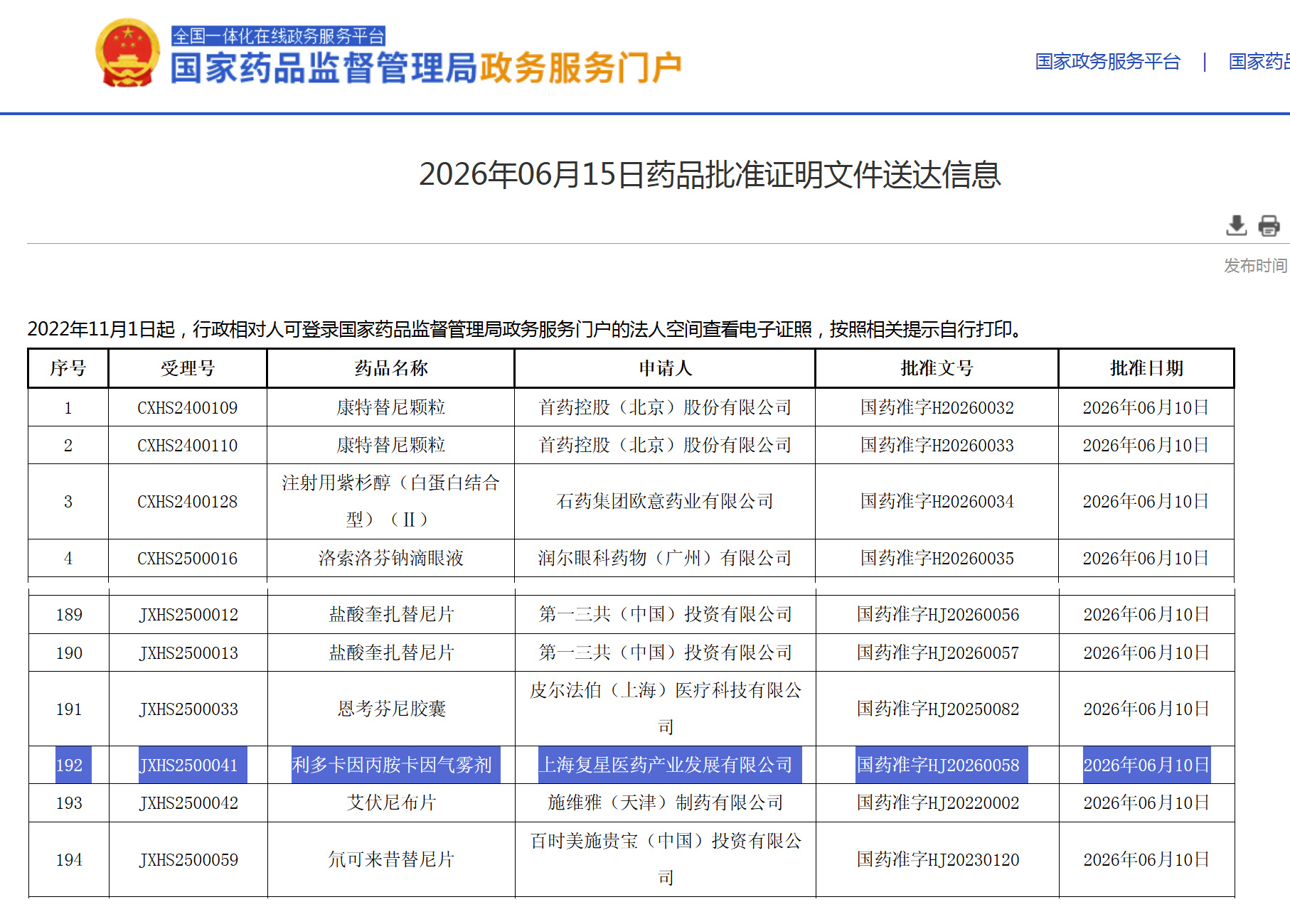Click the 全国一体化在线政务服务平台 banner label
The width and height of the screenshot is (1290, 924).
tap(278, 36)
